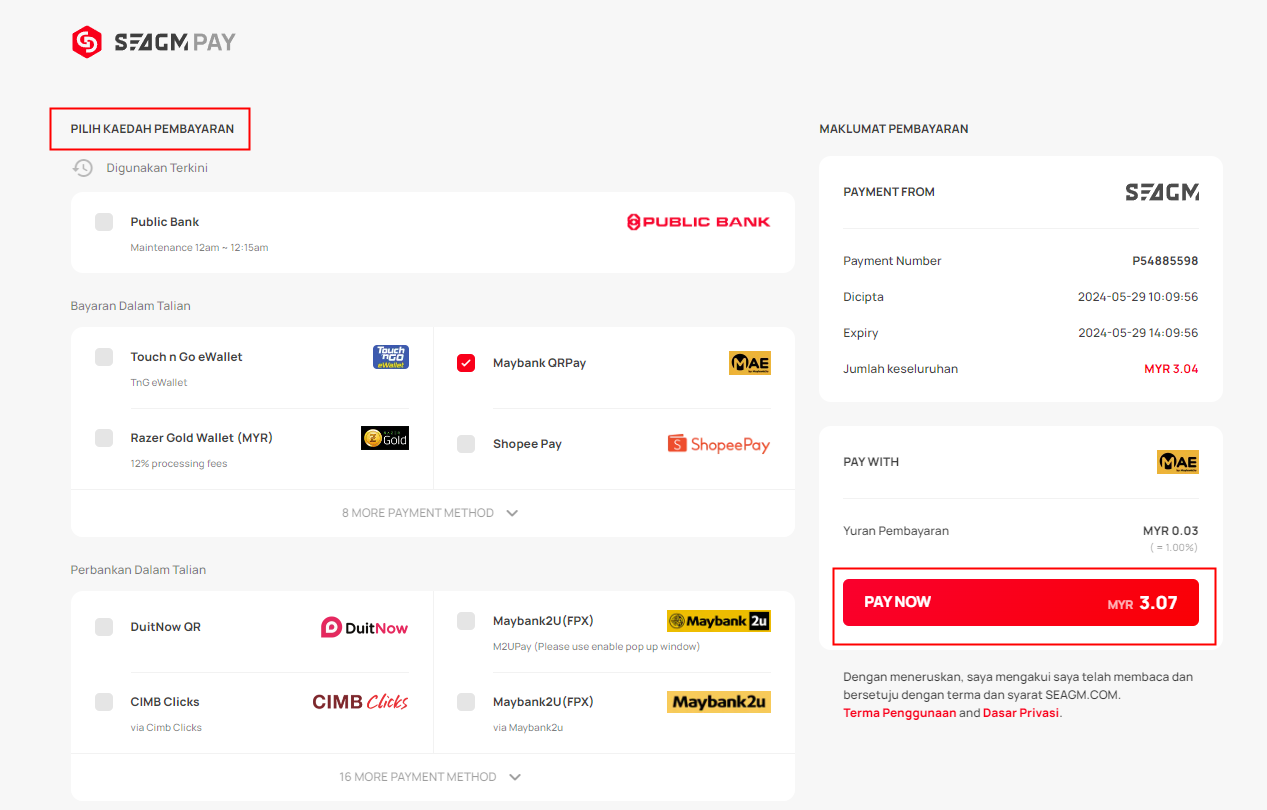Click the Public Bank logo
The height and width of the screenshot is (810, 1267).
698,222
